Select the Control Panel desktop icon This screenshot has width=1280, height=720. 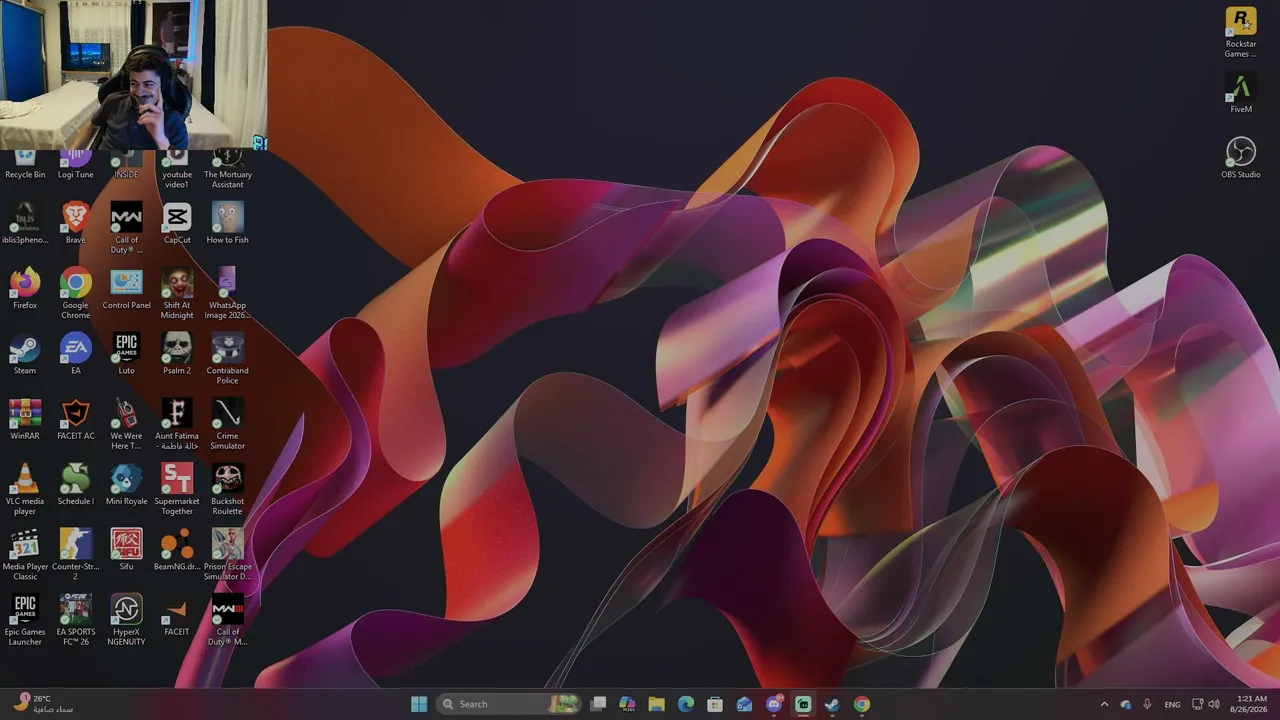coord(126,288)
